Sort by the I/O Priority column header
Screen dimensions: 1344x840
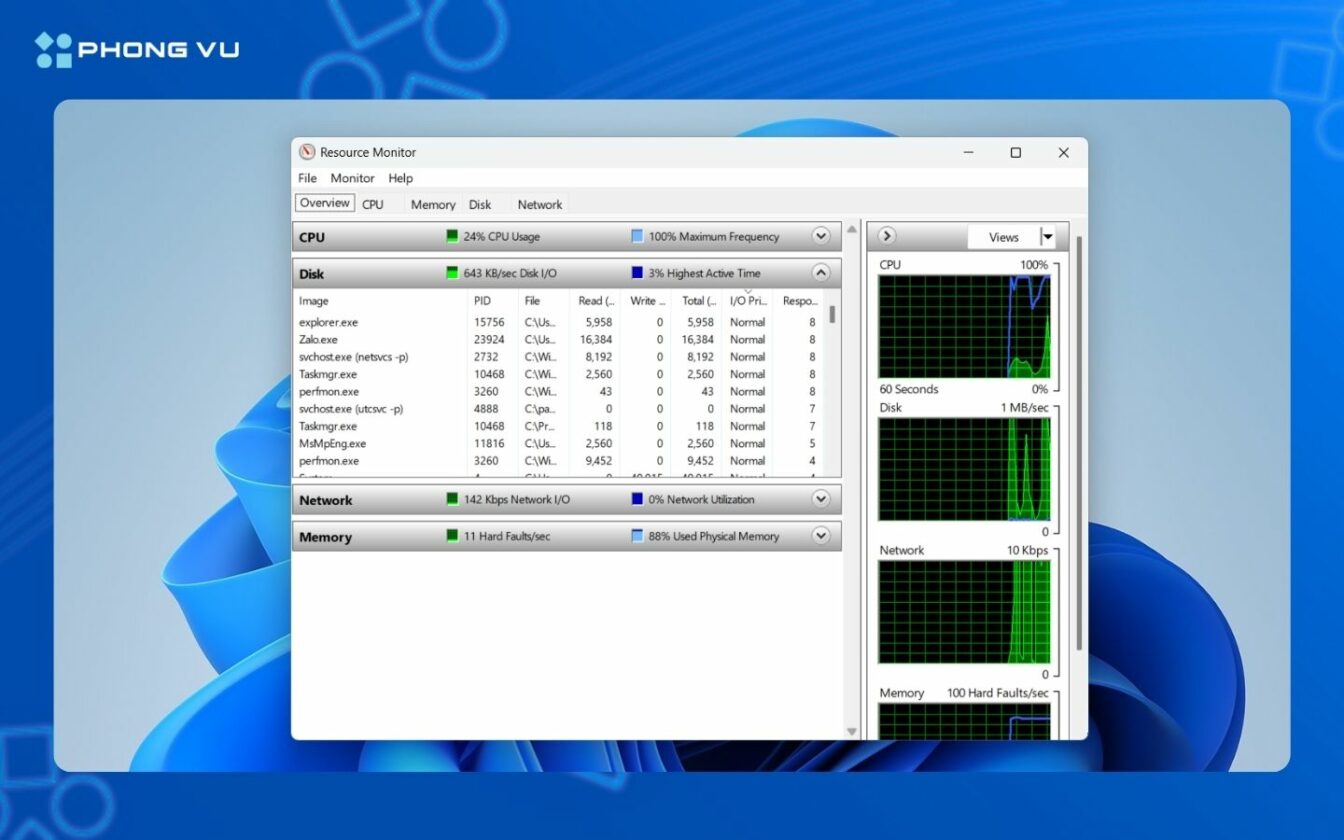point(748,301)
